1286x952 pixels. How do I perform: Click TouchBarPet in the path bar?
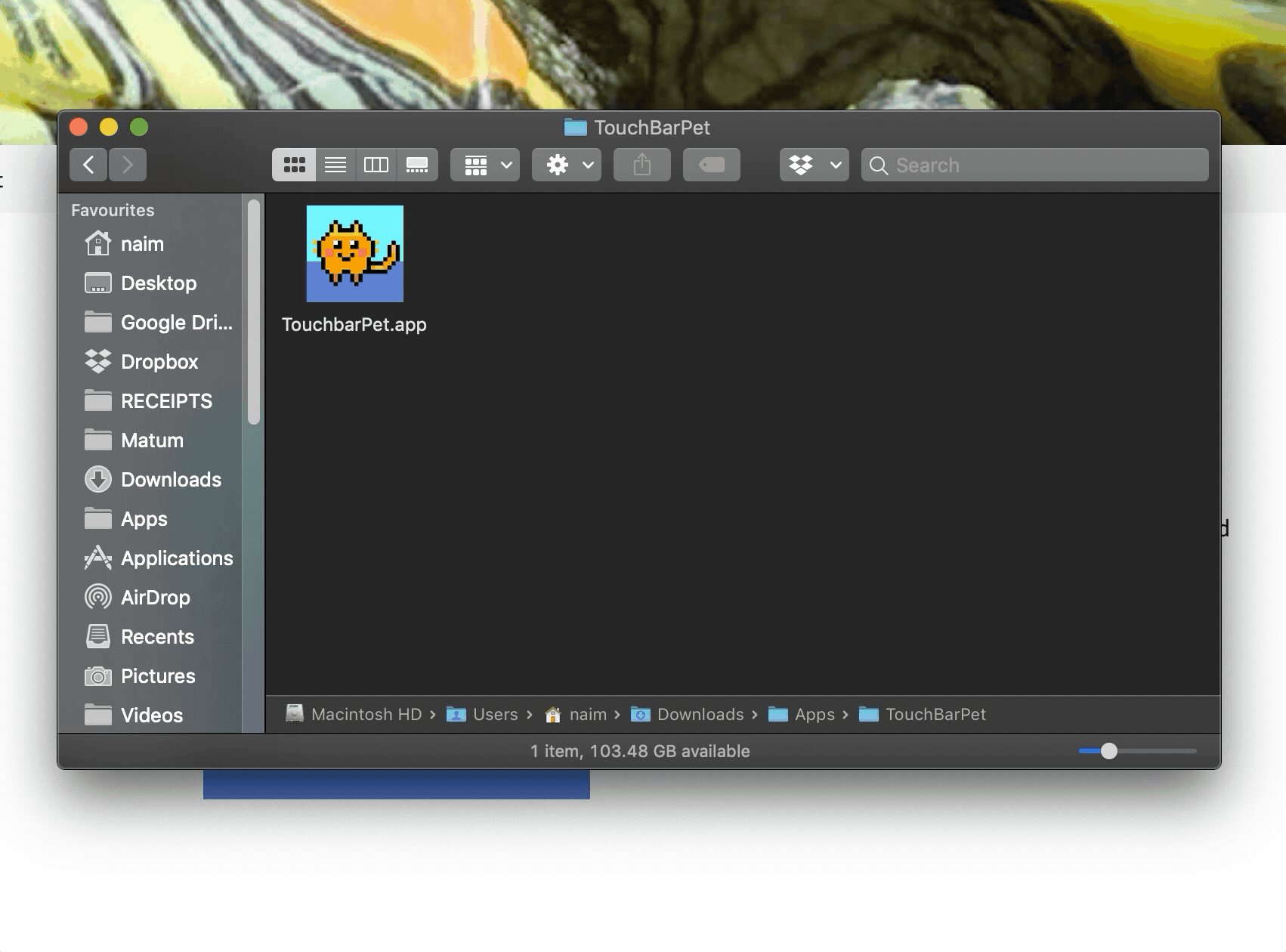923,714
